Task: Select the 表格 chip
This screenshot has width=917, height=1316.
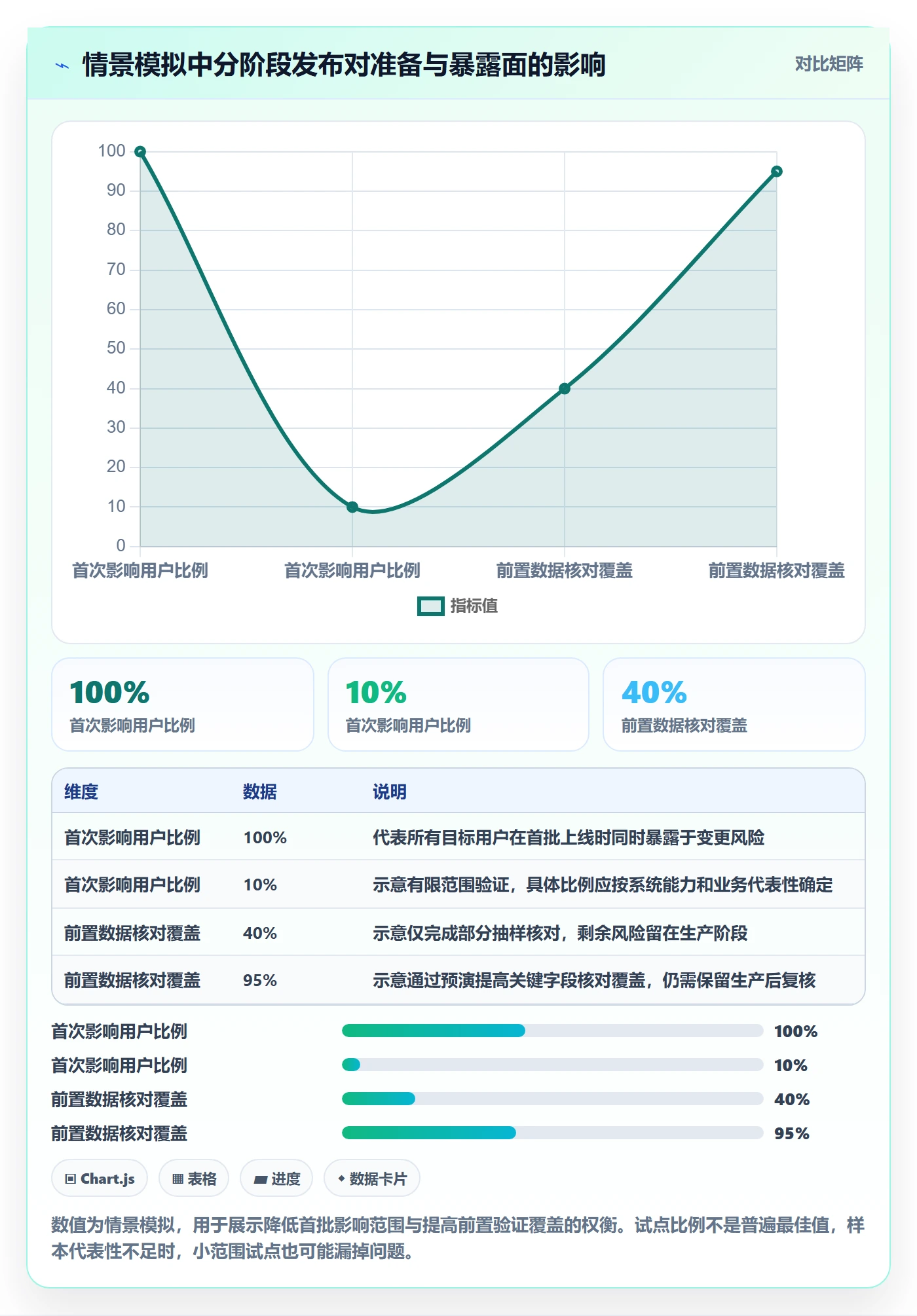Action: coord(194,1179)
